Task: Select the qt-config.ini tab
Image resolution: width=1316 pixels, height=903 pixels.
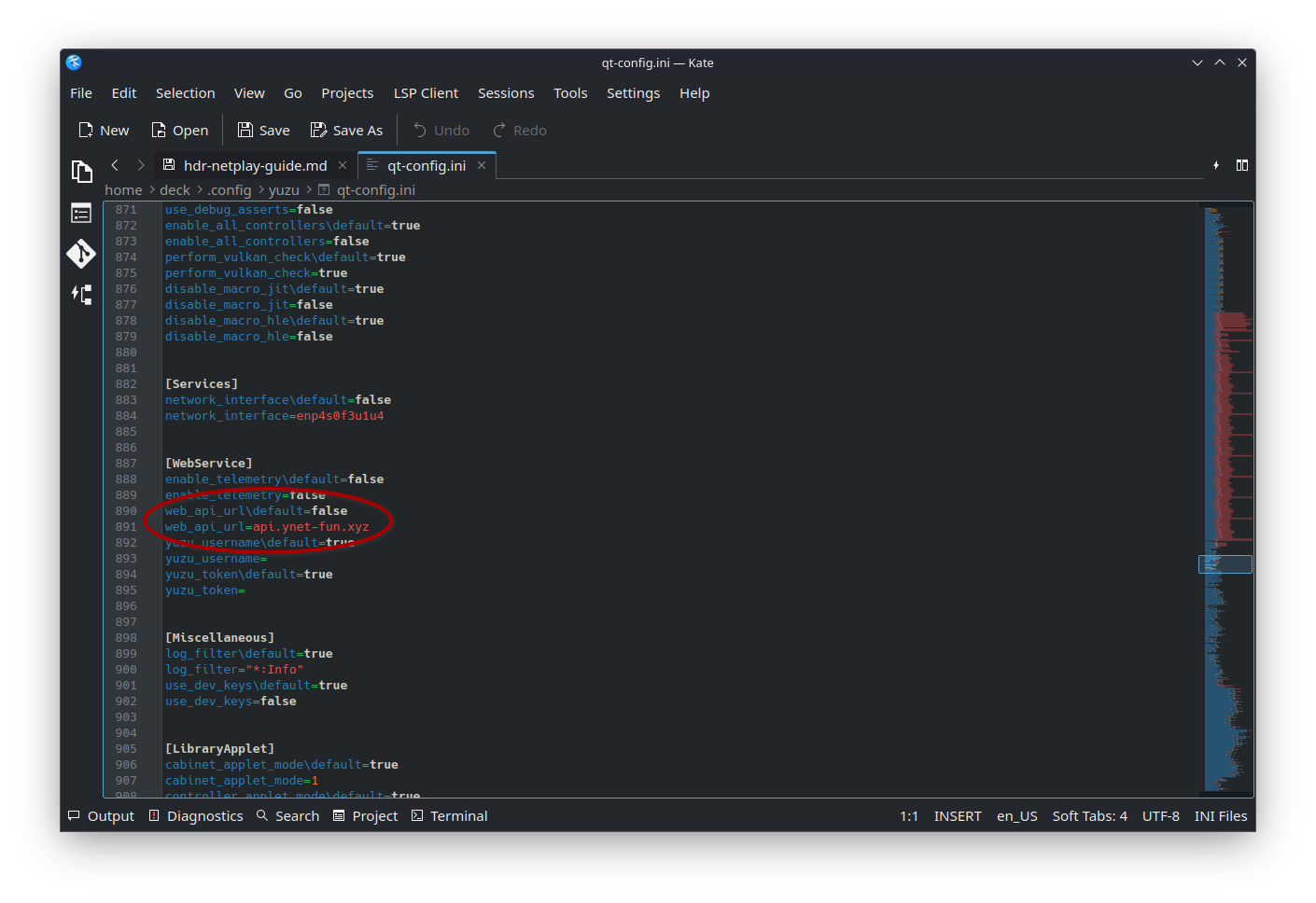Action: [x=427, y=165]
